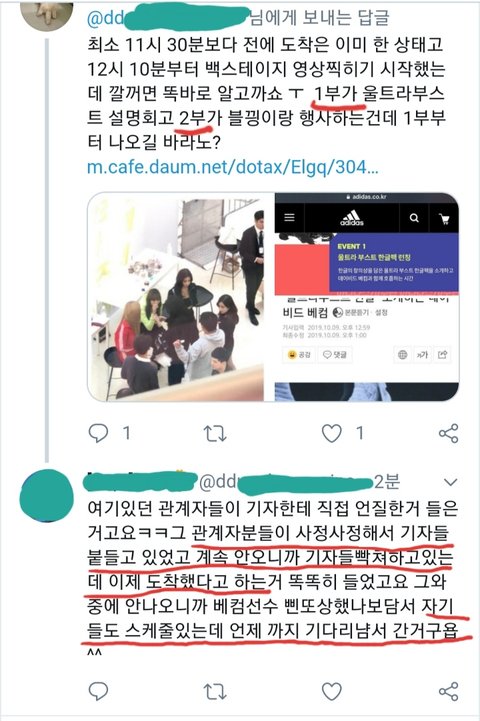The width and height of the screenshot is (480, 721).
Task: Tap the cart icon in adidas screenshot
Action: (x=444, y=219)
